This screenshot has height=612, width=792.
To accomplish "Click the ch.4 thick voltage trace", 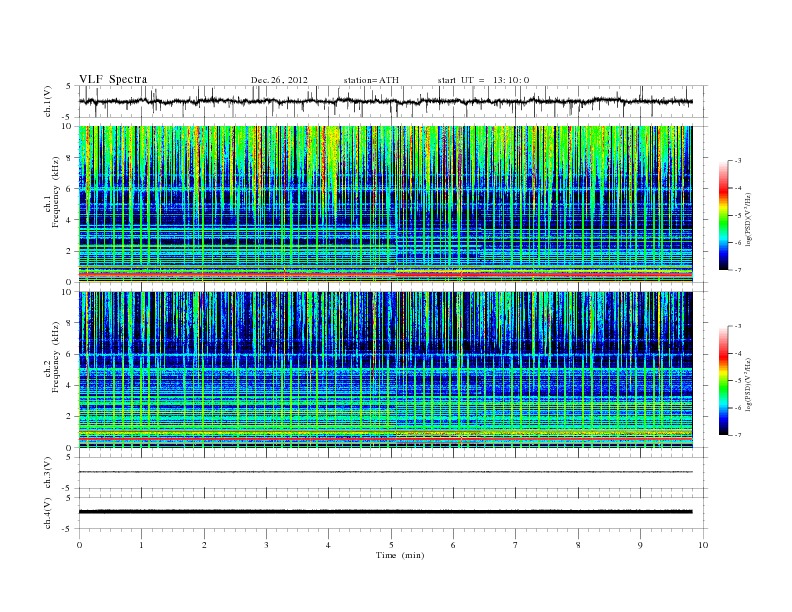I will tap(385, 512).
